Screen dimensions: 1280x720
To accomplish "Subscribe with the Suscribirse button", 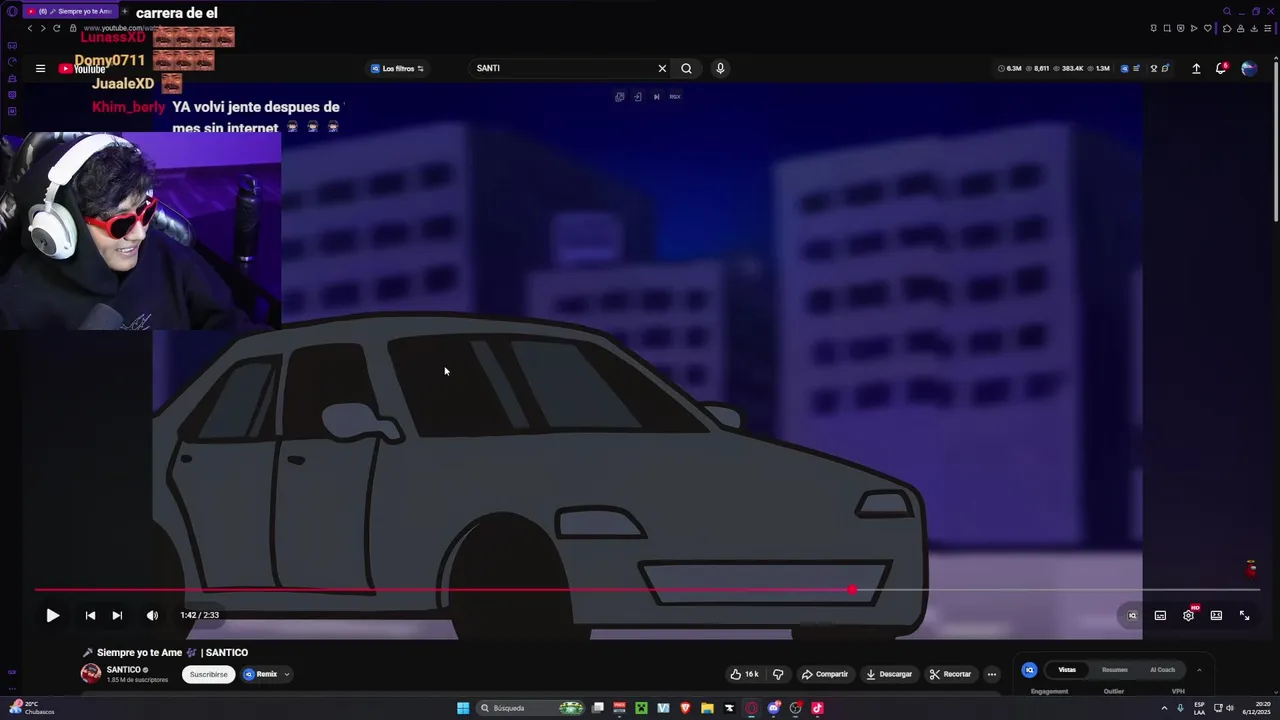I will 208,674.
